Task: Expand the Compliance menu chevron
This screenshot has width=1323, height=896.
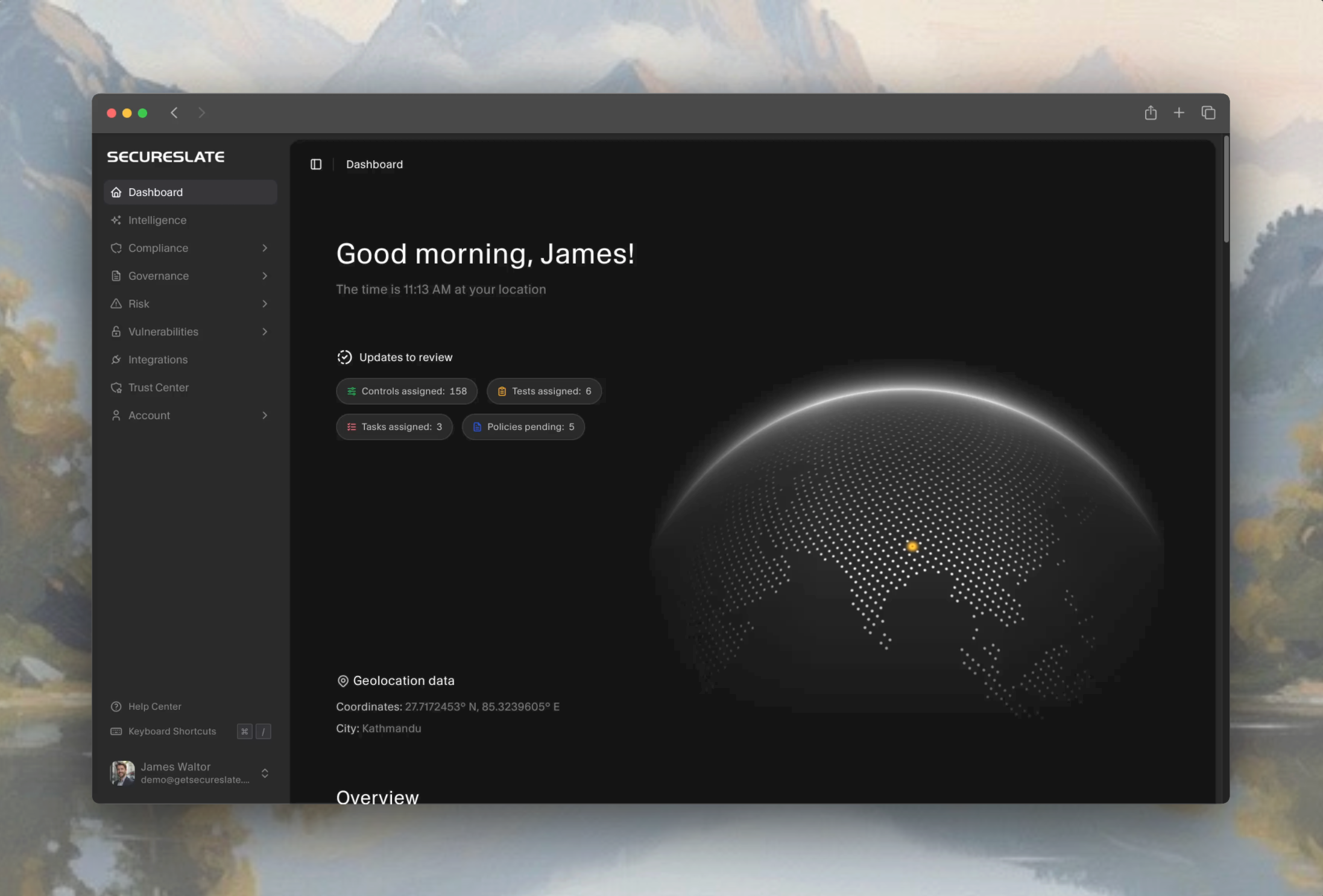Action: coord(265,248)
